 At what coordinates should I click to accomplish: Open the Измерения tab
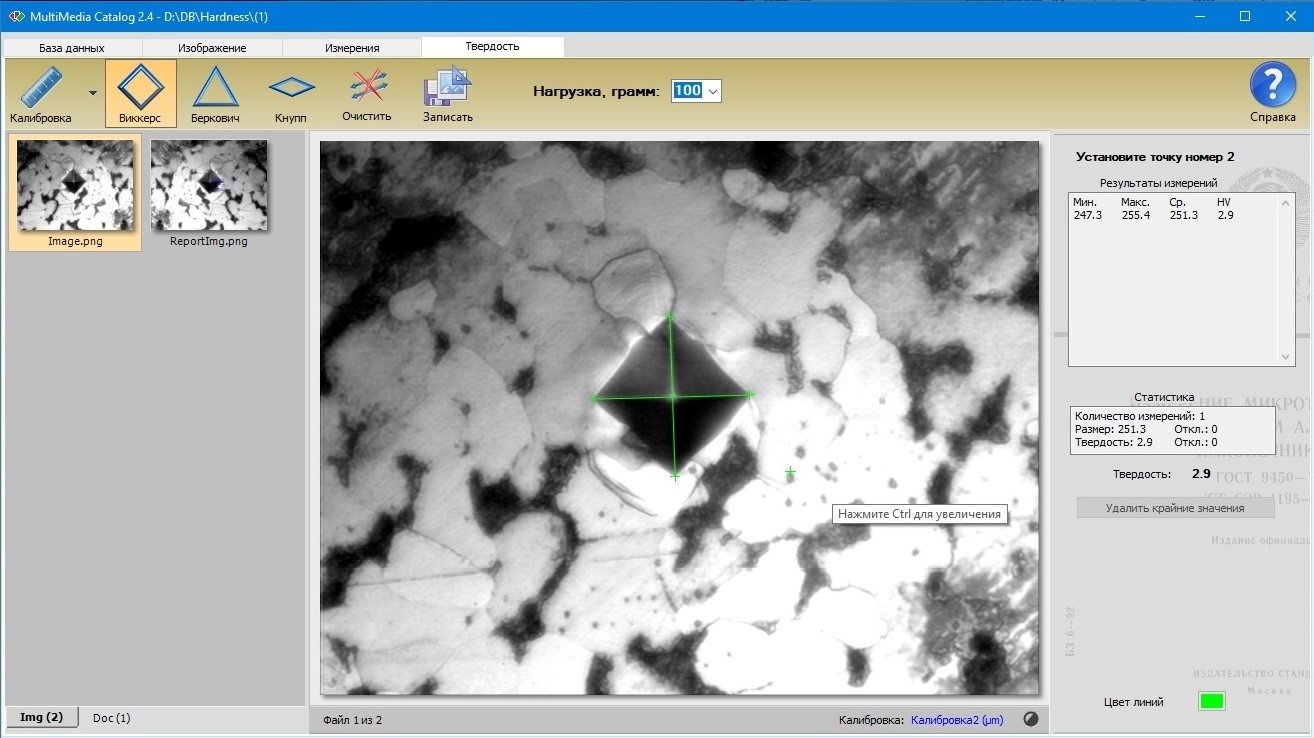(x=352, y=47)
